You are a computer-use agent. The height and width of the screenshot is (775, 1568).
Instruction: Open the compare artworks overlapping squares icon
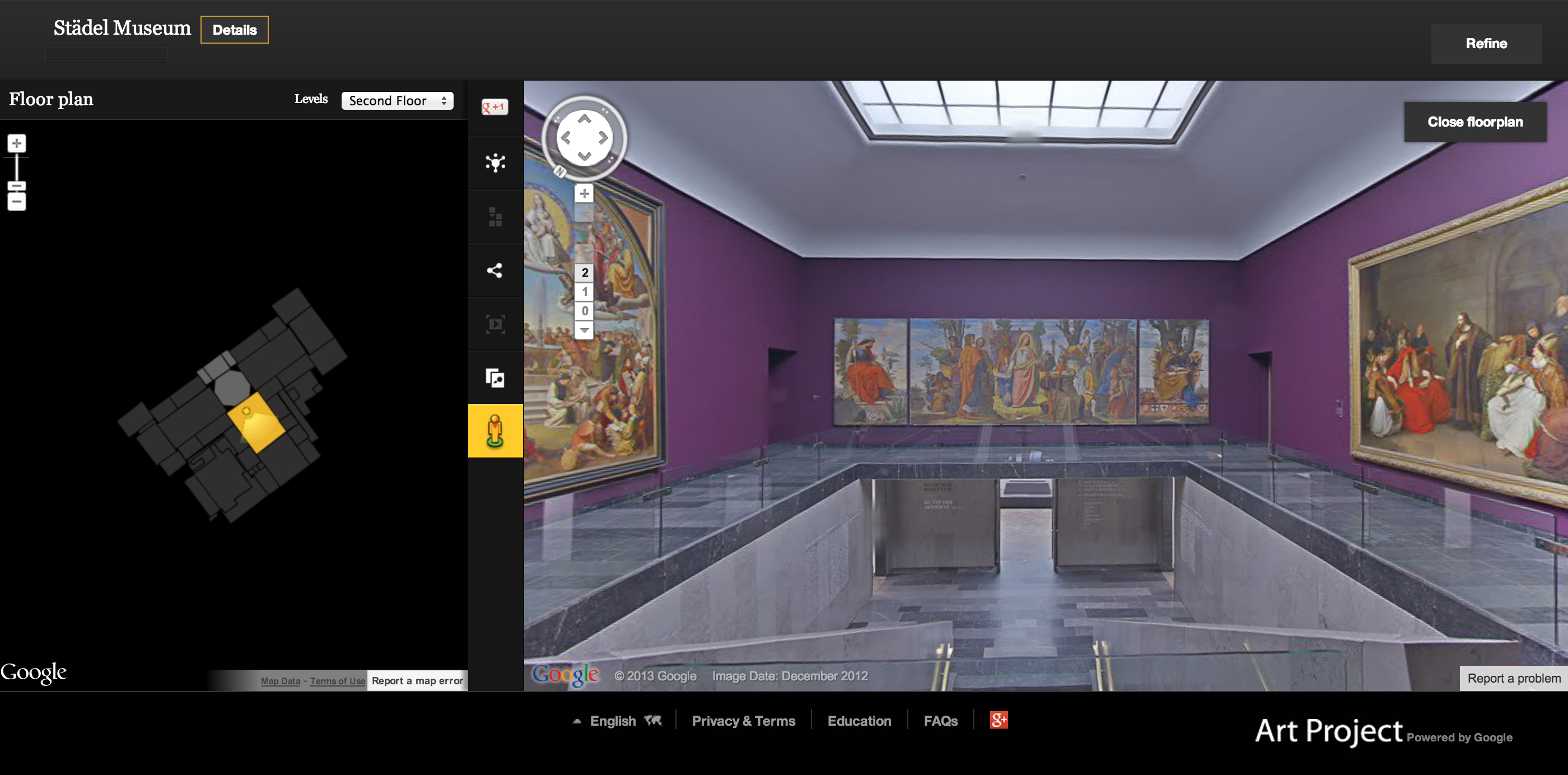tap(495, 378)
